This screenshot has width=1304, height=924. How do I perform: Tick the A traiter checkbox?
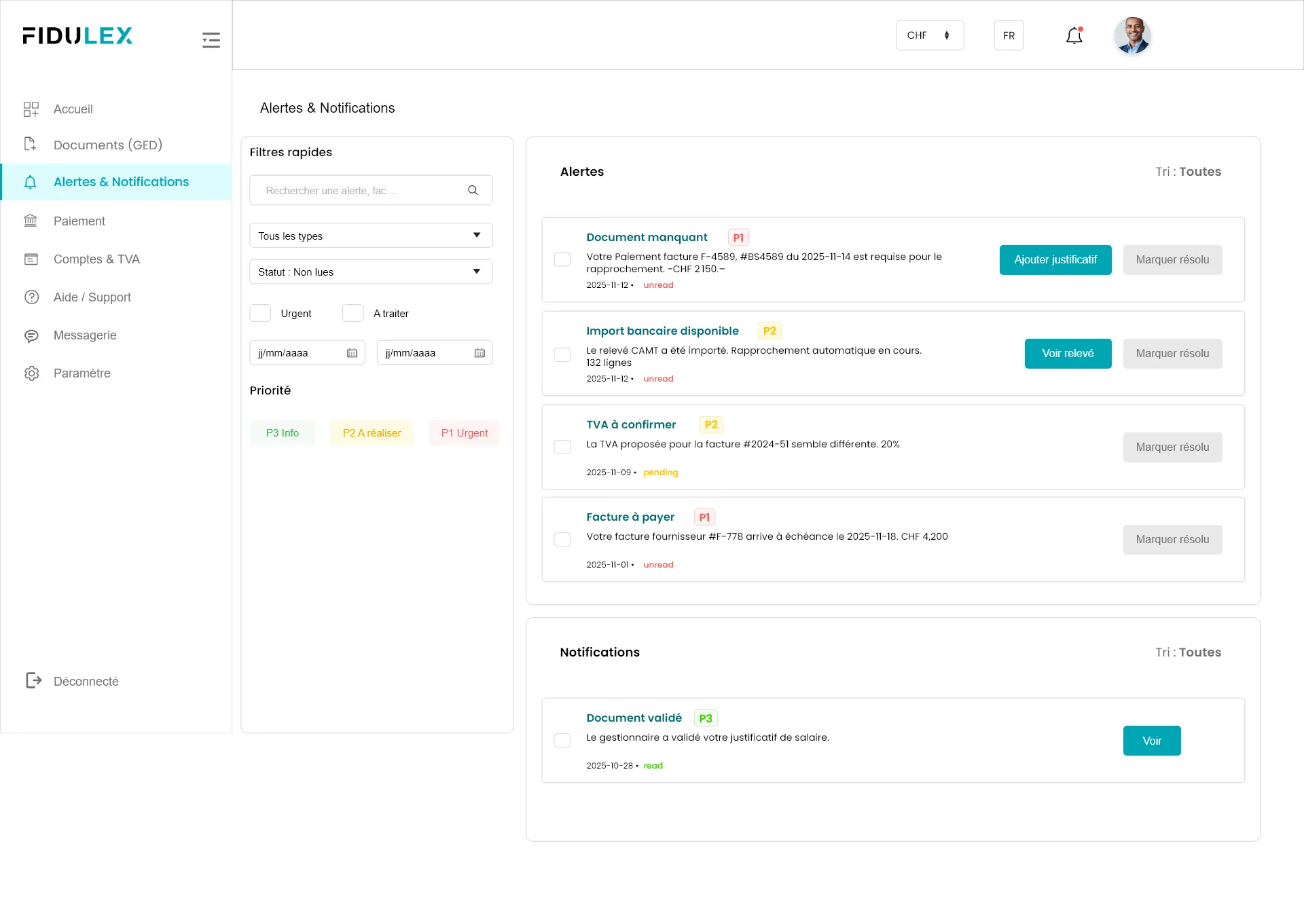(352, 313)
